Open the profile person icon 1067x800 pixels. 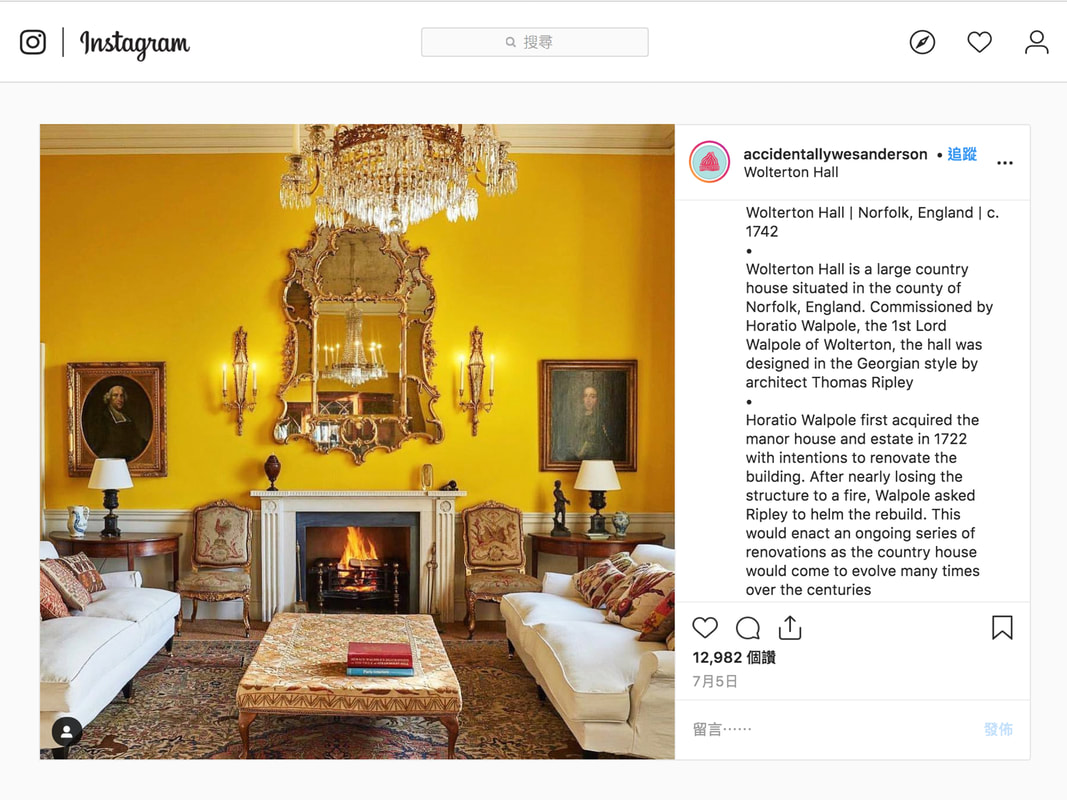pyautogui.click(x=1036, y=42)
